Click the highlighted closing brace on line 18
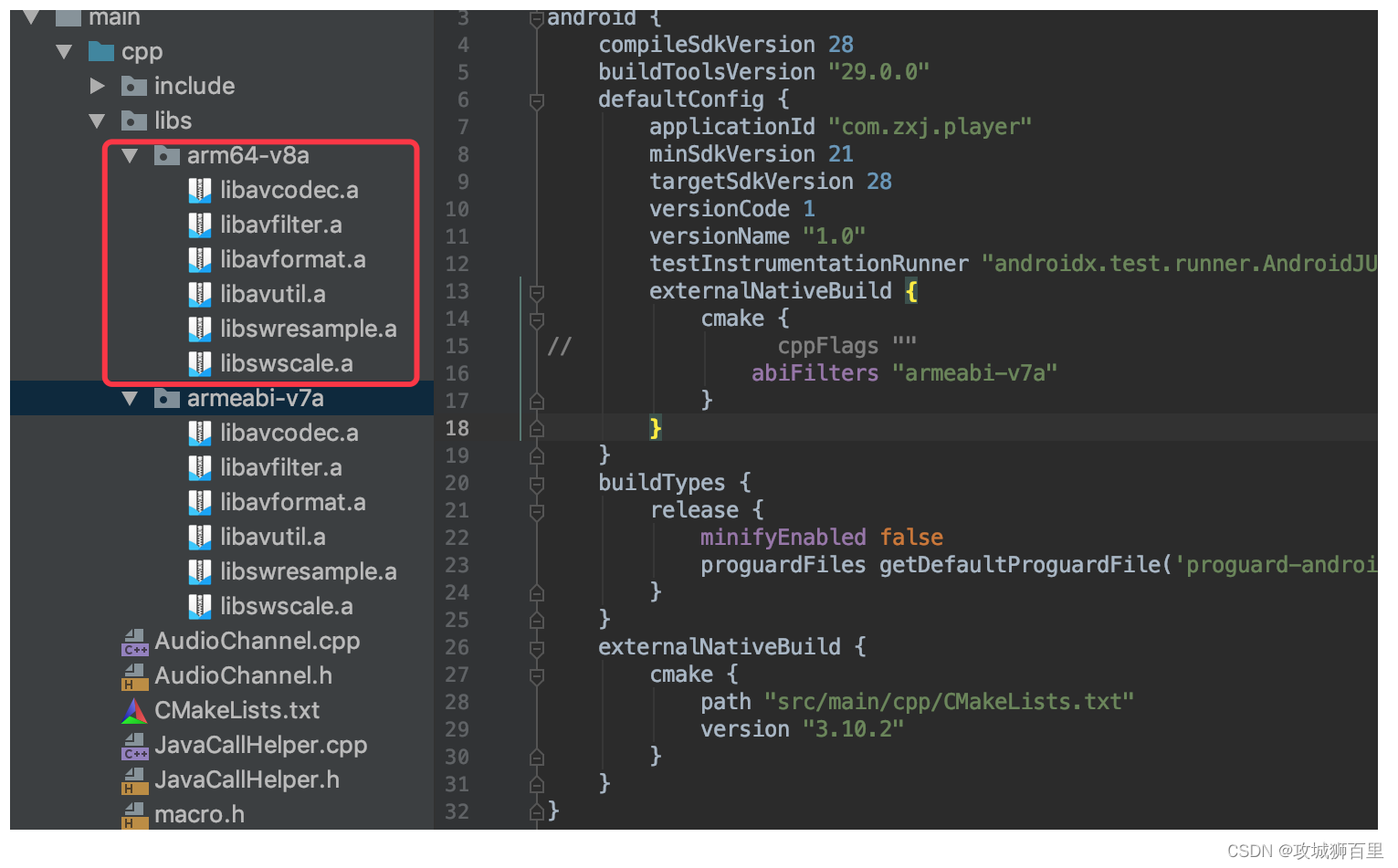Viewport: 1398px width, 868px height. tap(656, 428)
